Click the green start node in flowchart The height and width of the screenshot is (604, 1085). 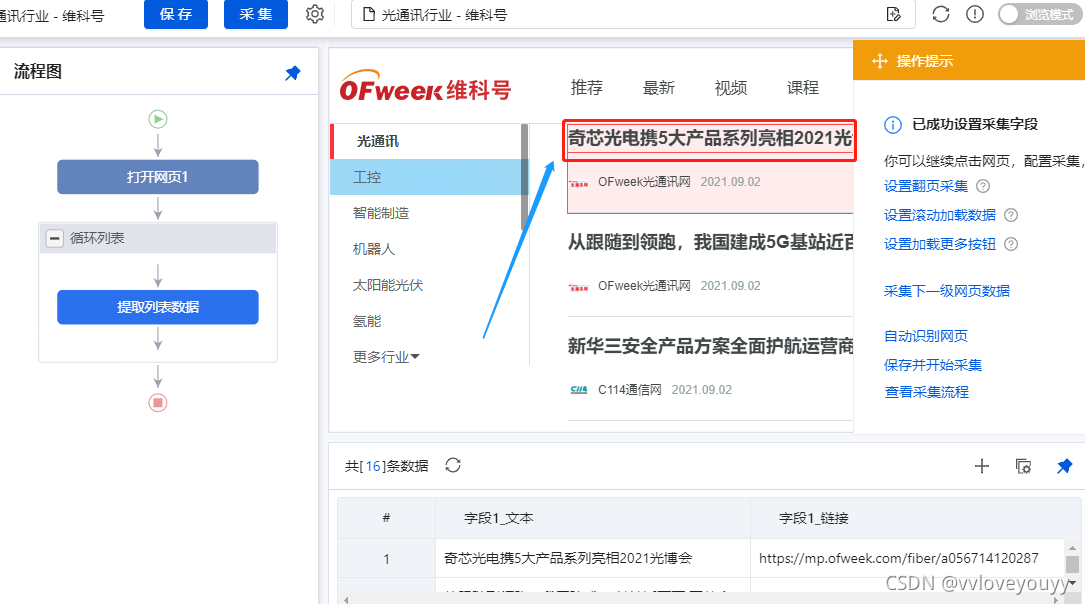[x=158, y=119]
